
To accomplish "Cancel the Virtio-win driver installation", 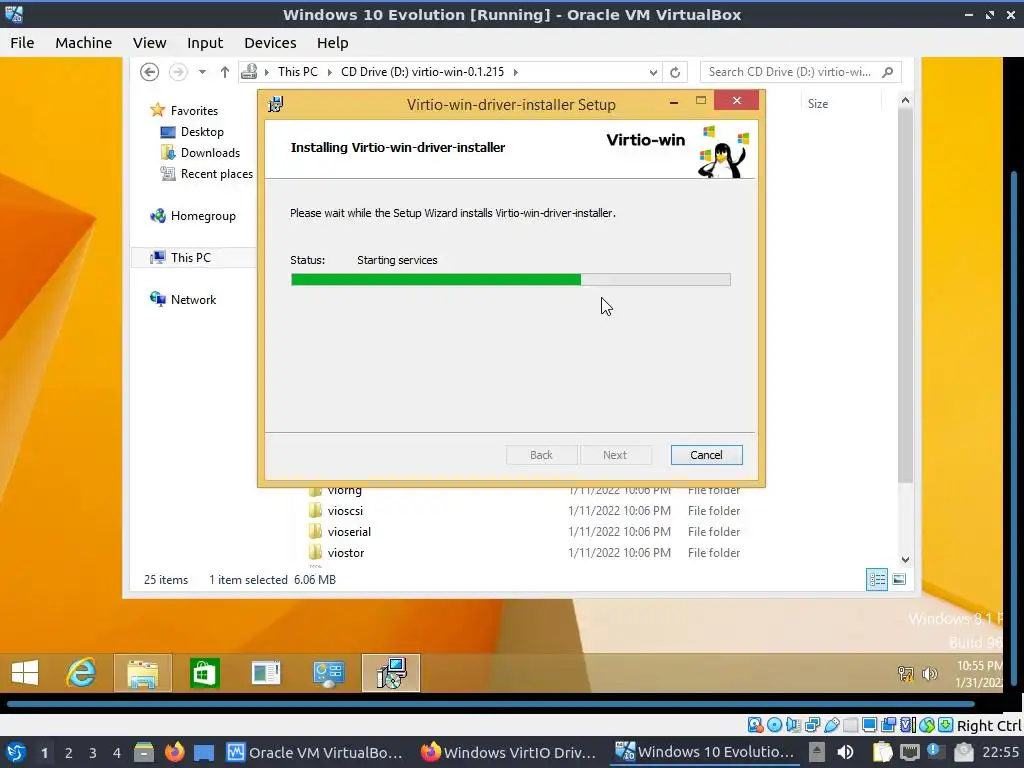I will tap(706, 455).
